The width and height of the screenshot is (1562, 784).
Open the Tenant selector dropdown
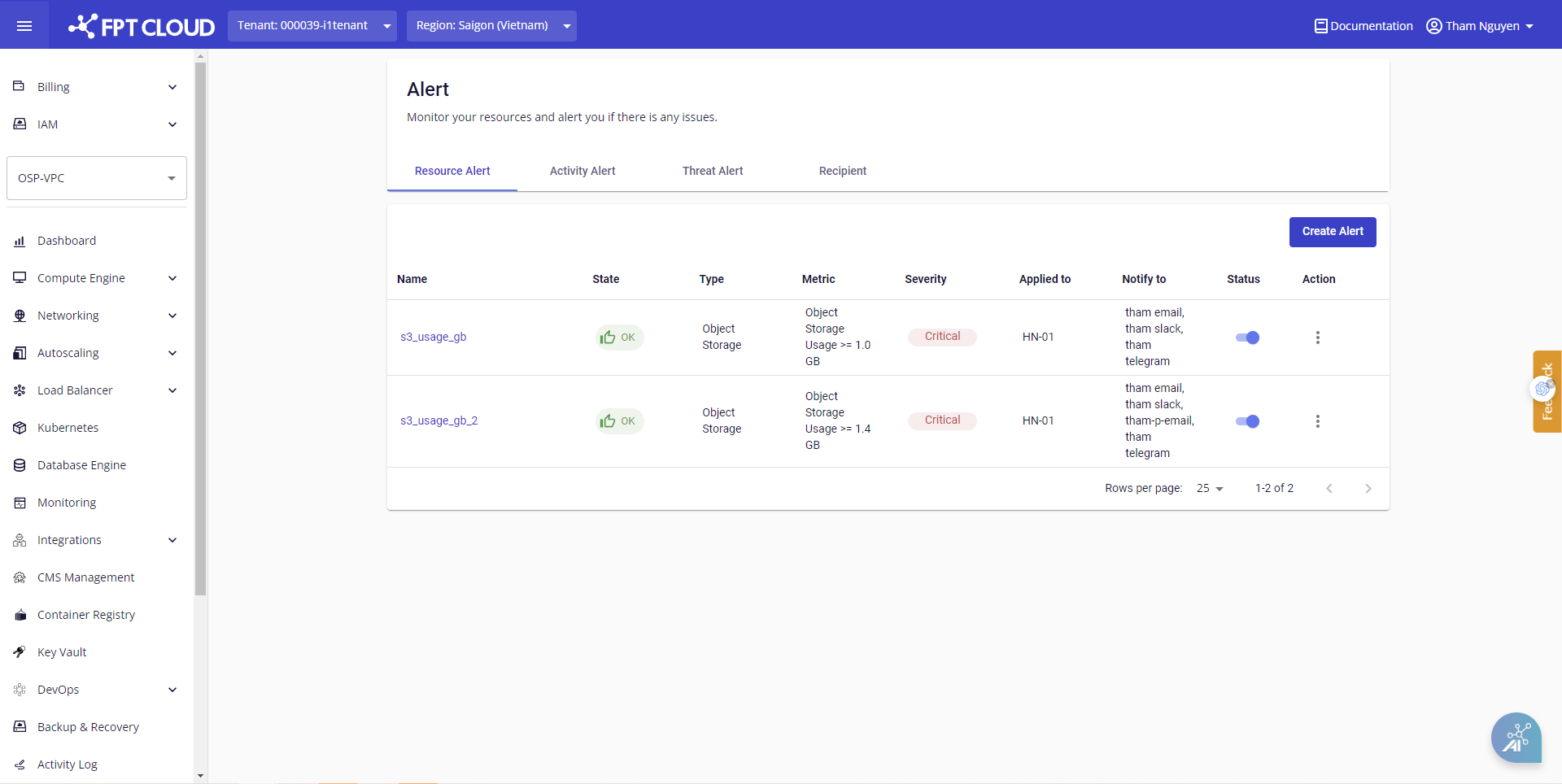312,26
